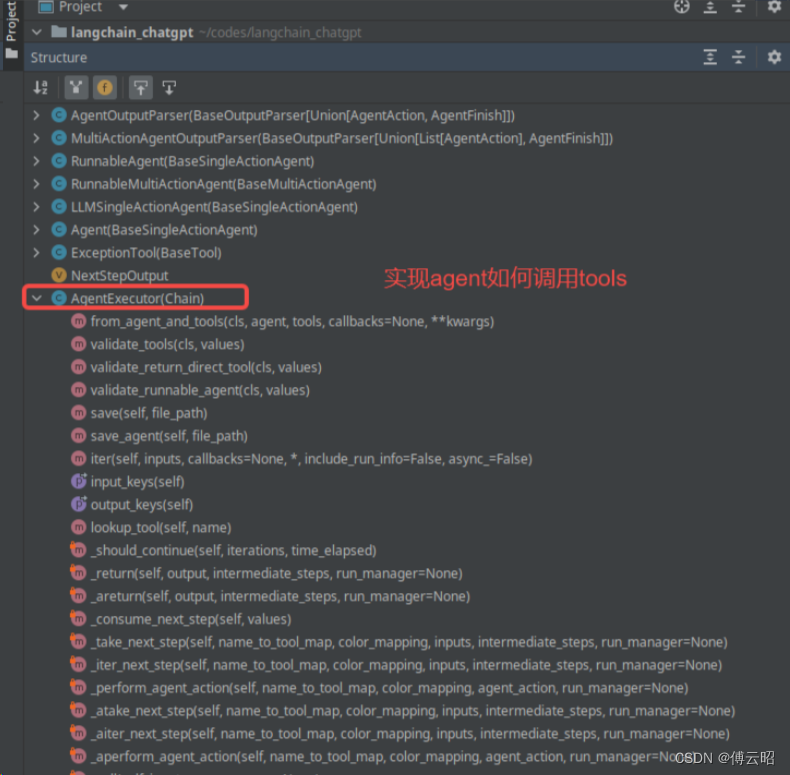
Task: Click output_keys property icon
Action: pyautogui.click(x=79, y=504)
